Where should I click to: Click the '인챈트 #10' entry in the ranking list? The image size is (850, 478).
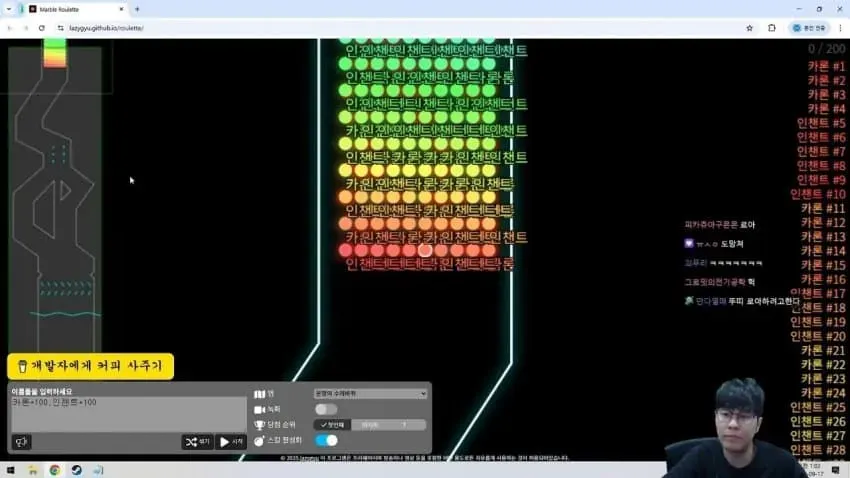click(x=817, y=194)
